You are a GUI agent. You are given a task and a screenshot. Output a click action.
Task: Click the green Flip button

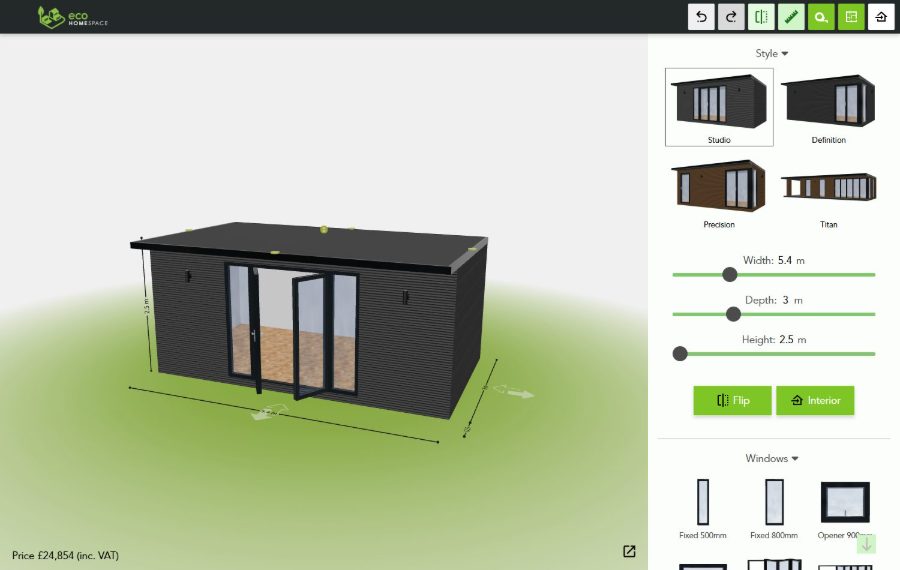[x=732, y=400]
